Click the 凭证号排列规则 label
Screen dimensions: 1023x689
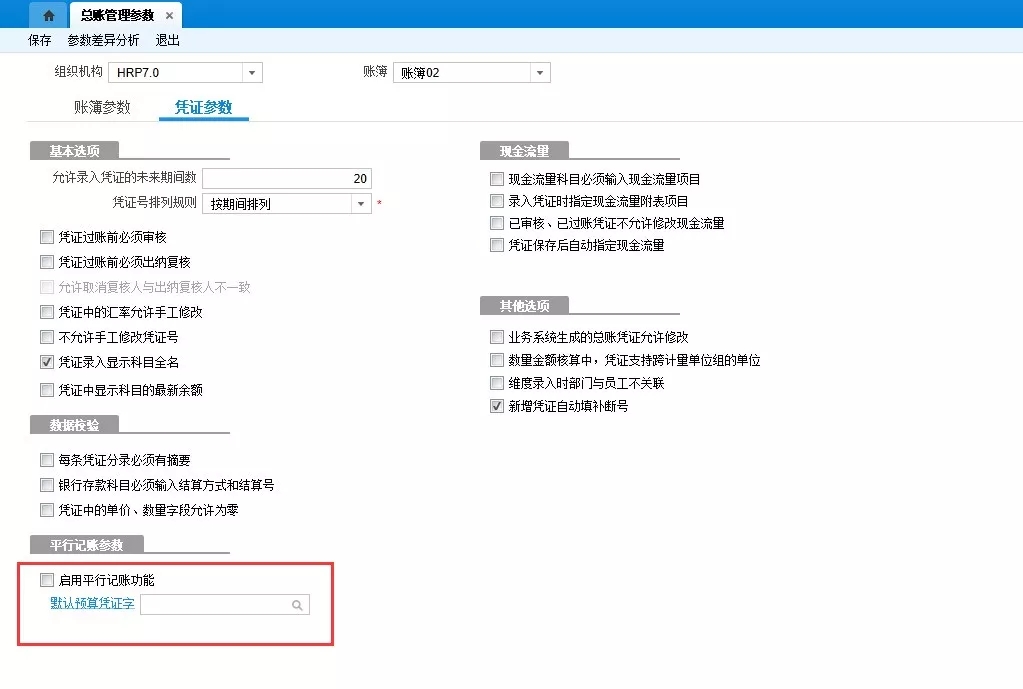154,202
